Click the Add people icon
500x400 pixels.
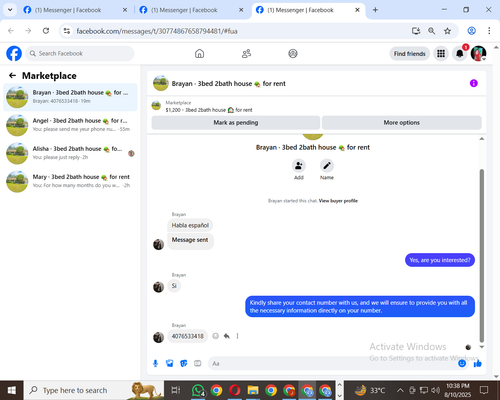[x=299, y=166]
